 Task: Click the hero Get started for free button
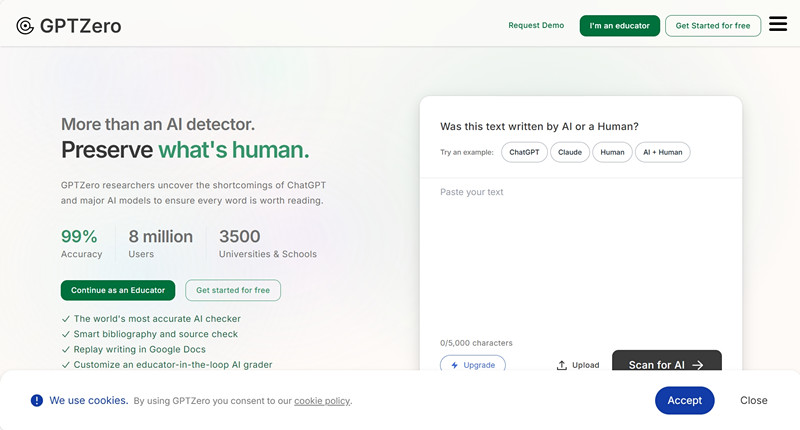233,290
